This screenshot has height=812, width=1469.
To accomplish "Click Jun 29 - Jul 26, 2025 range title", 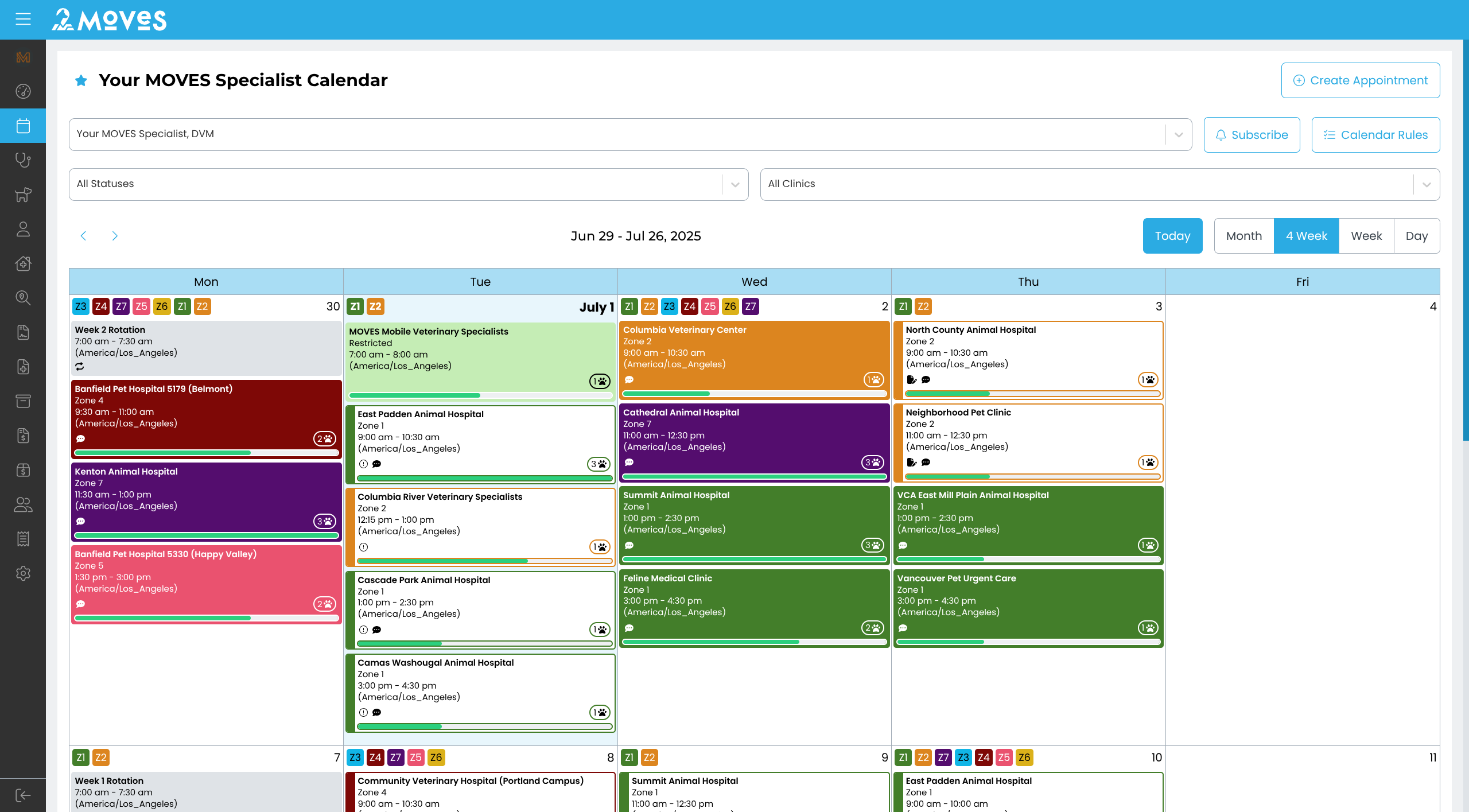I will [636, 236].
